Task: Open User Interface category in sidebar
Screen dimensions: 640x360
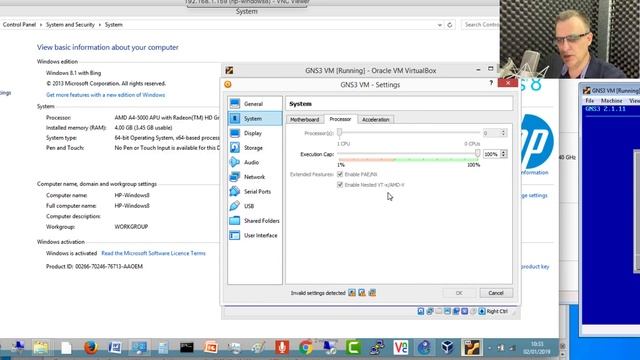Action: (255, 236)
